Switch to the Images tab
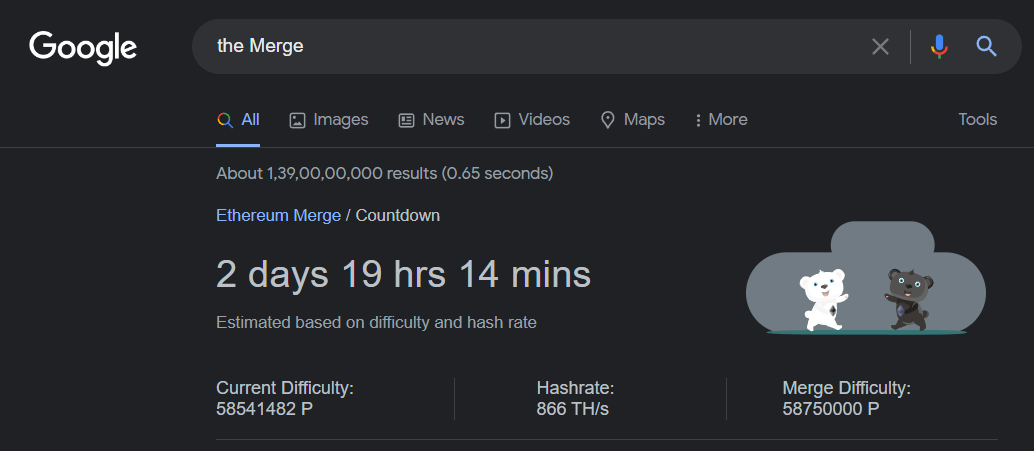 (329, 120)
